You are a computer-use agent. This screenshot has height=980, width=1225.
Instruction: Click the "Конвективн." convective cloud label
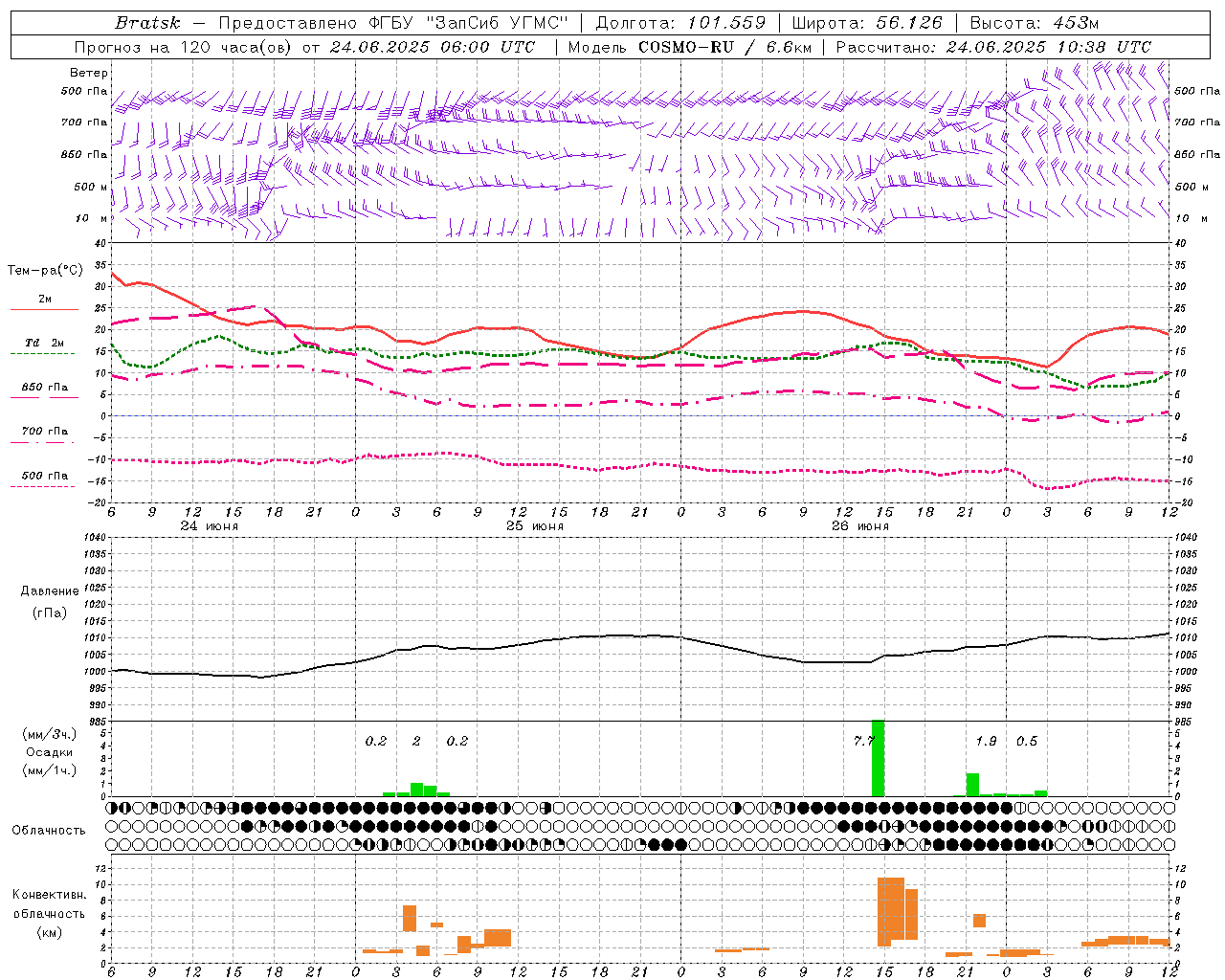[x=49, y=895]
